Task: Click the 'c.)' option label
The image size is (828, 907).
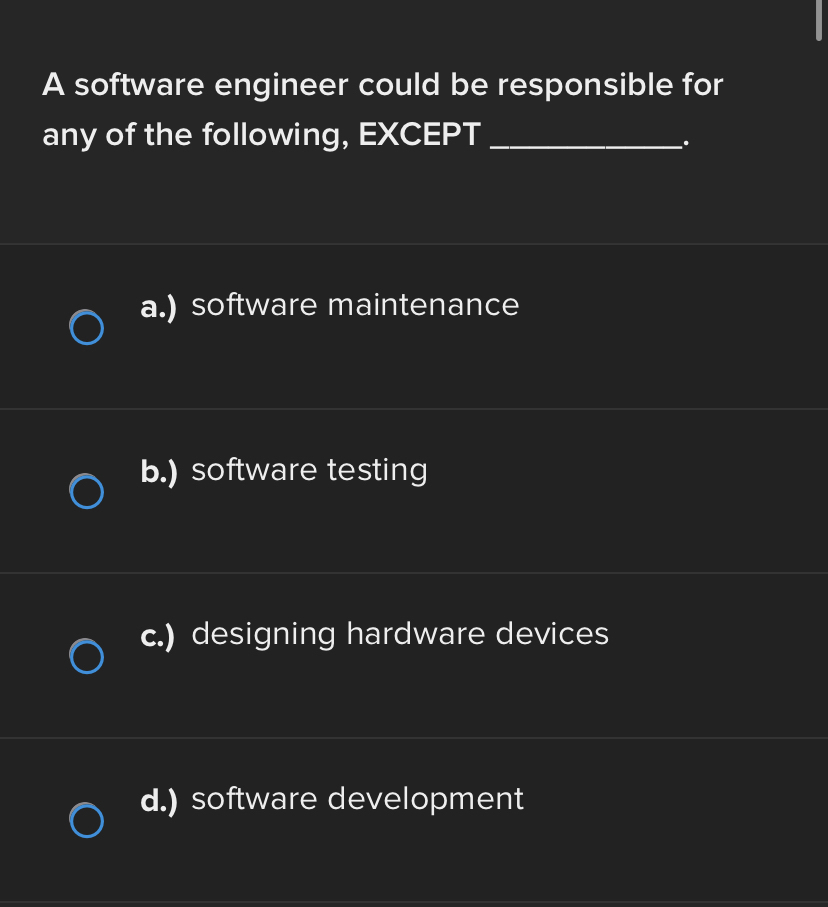Action: [x=158, y=636]
